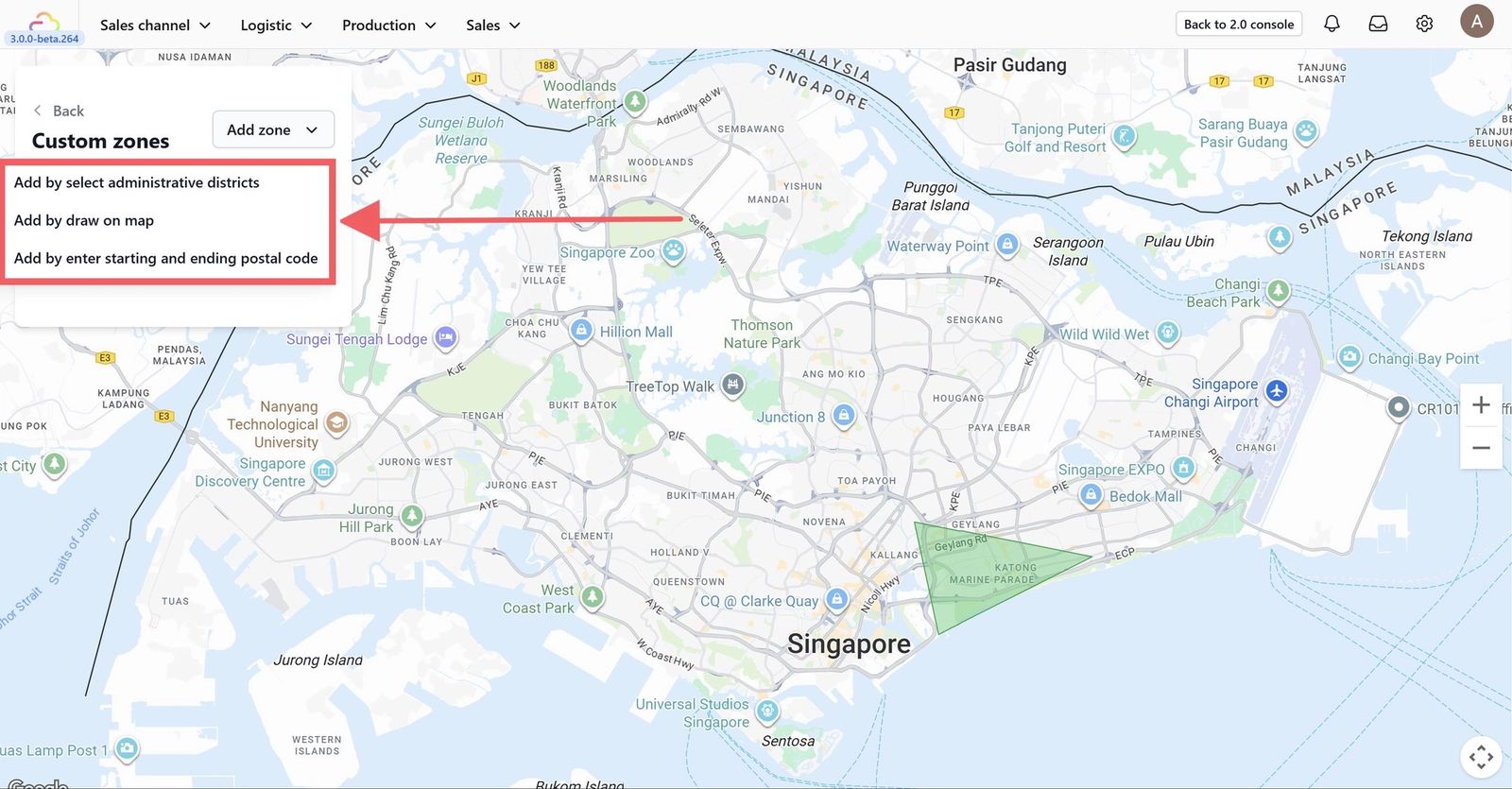Open the notifications bell icon
Screen dimensions: 1512x789
[1332, 24]
